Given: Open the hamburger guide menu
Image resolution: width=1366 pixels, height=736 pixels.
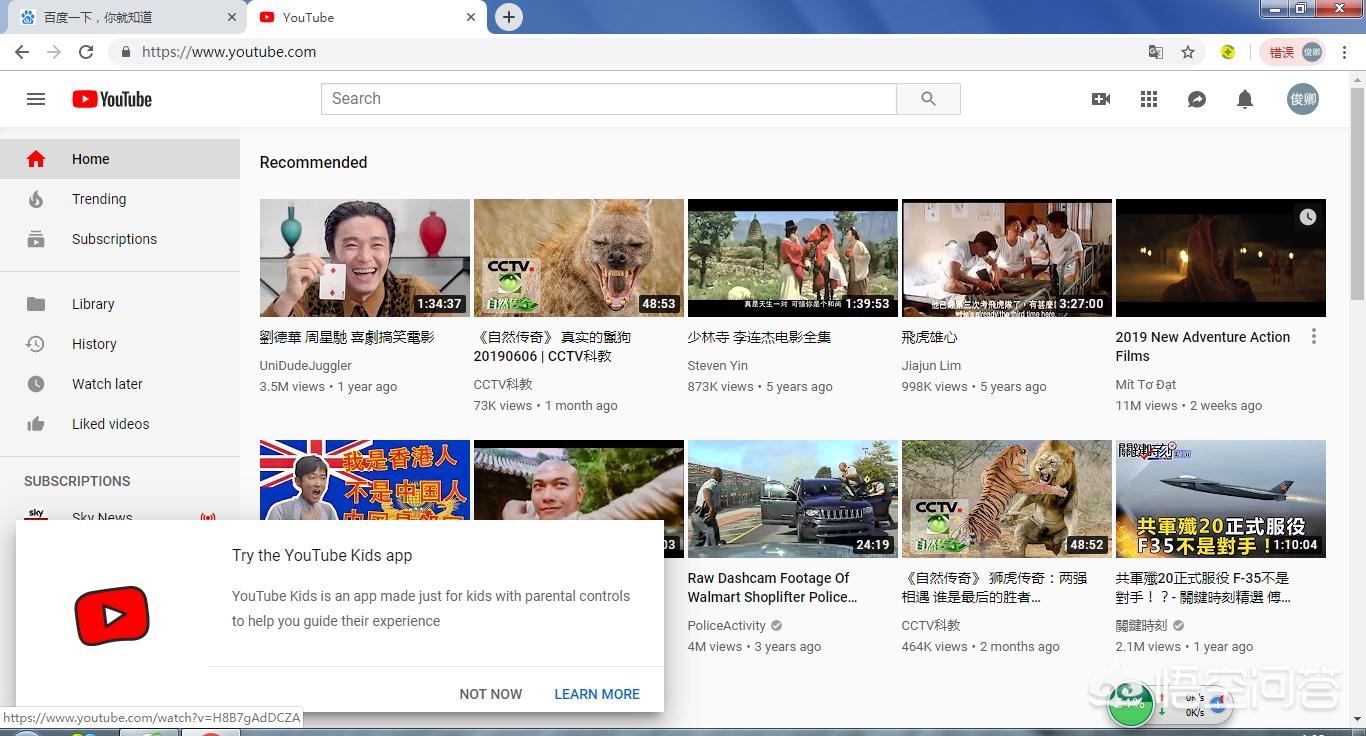Looking at the screenshot, I should pyautogui.click(x=36, y=99).
